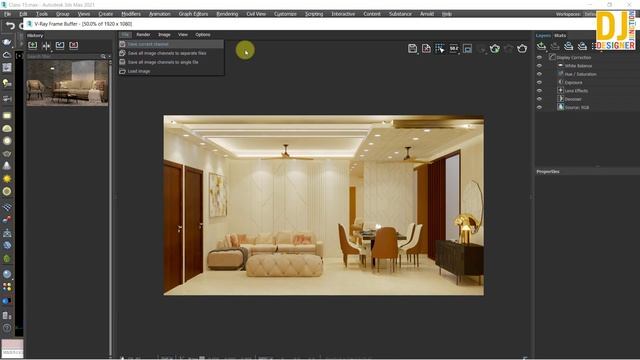
Task: Open 3ds Max Rendering menu
Action: tap(227, 14)
